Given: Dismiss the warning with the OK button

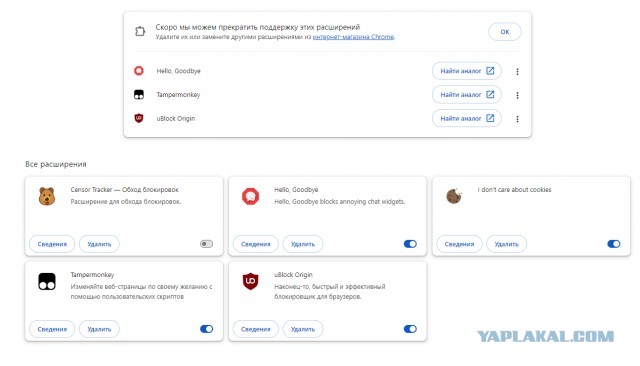Looking at the screenshot, I should tap(505, 32).
